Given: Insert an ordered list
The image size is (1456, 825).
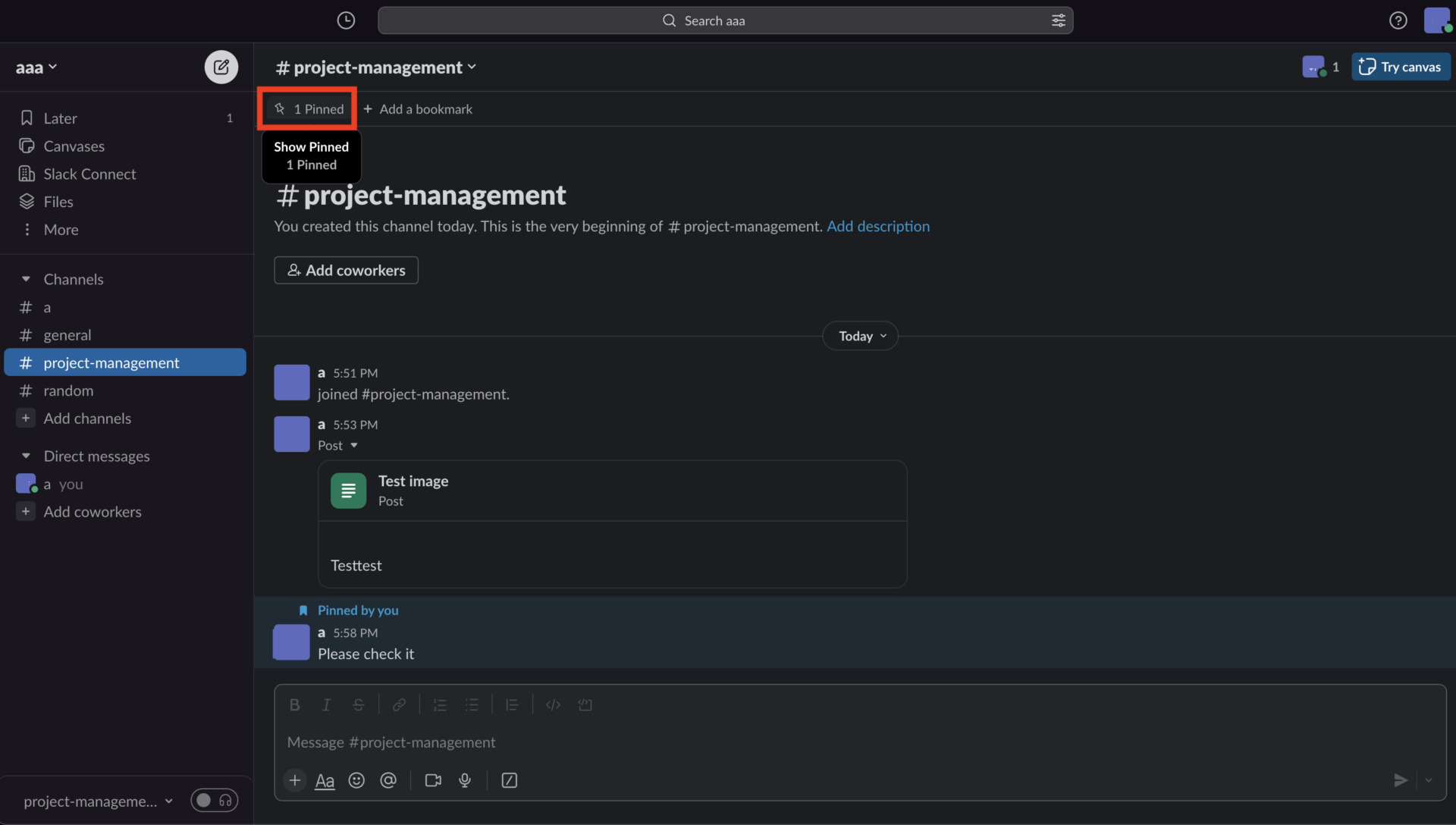Looking at the screenshot, I should tap(440, 704).
